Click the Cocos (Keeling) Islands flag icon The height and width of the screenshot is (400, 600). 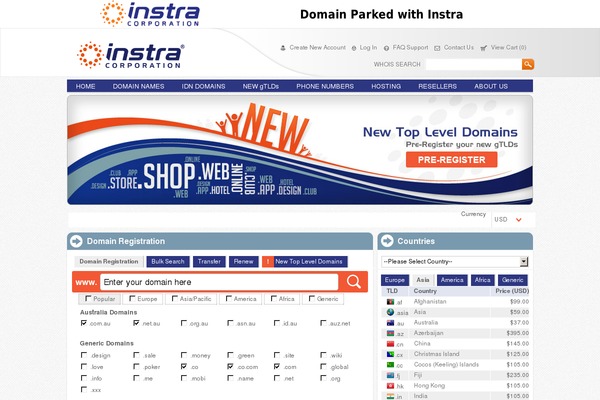[x=390, y=365]
